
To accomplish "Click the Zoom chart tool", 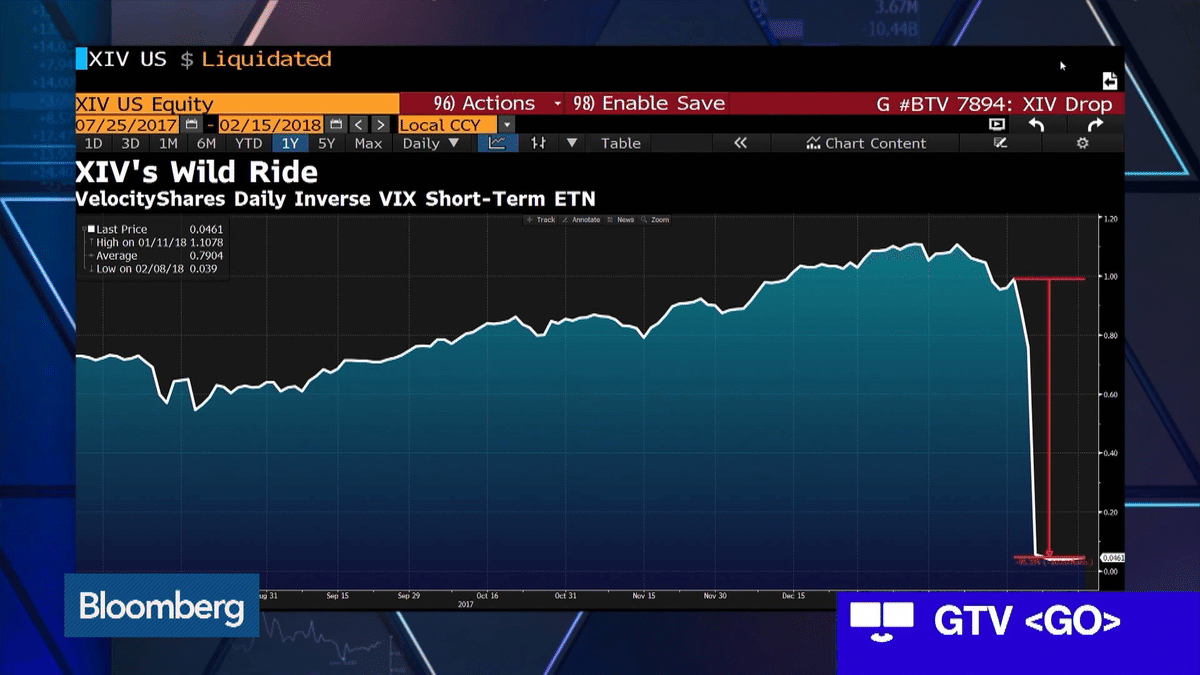I will [x=656, y=219].
